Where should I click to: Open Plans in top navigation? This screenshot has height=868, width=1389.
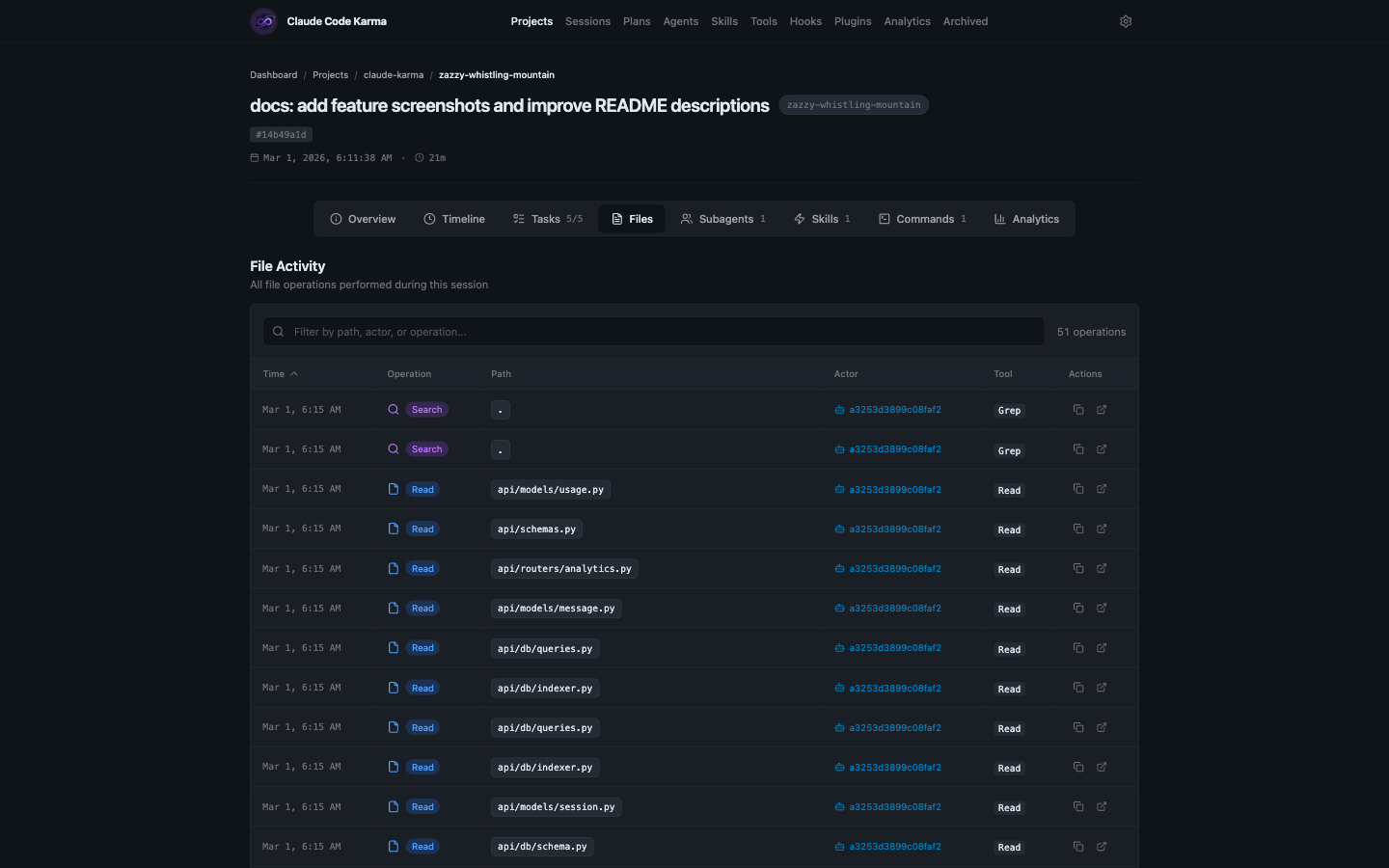click(x=637, y=21)
